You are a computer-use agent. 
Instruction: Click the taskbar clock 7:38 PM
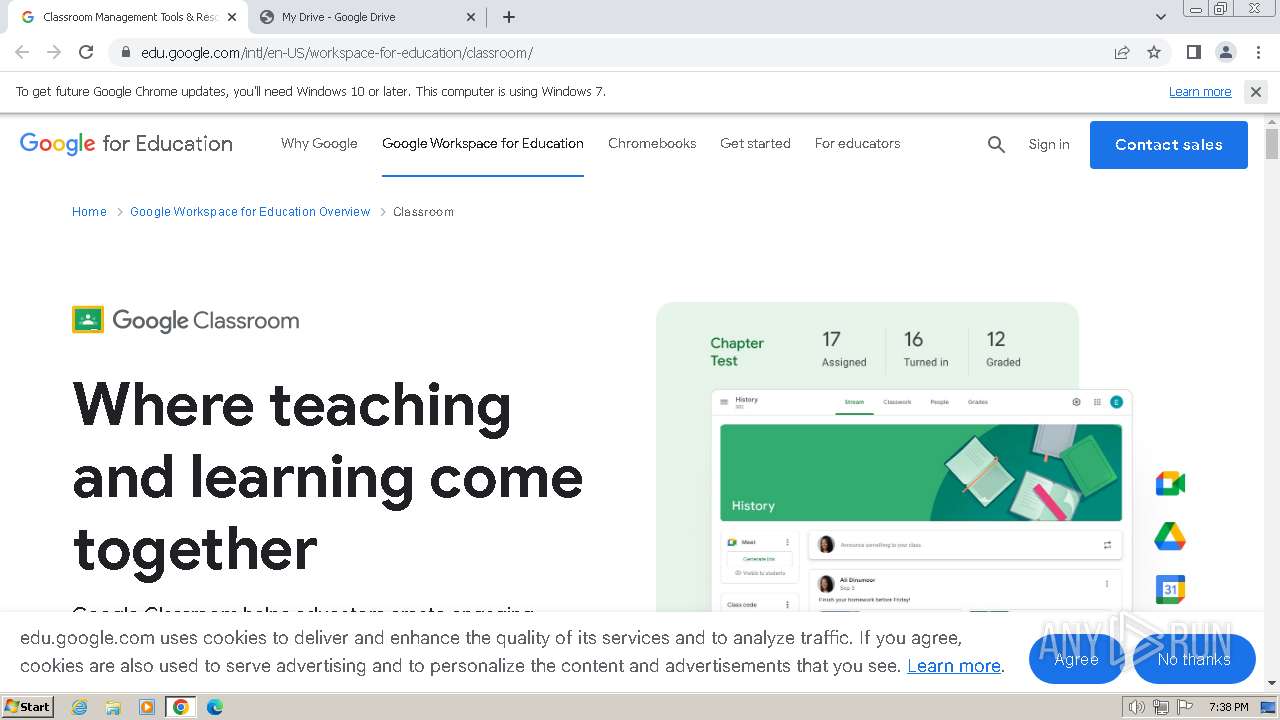[1228, 707]
